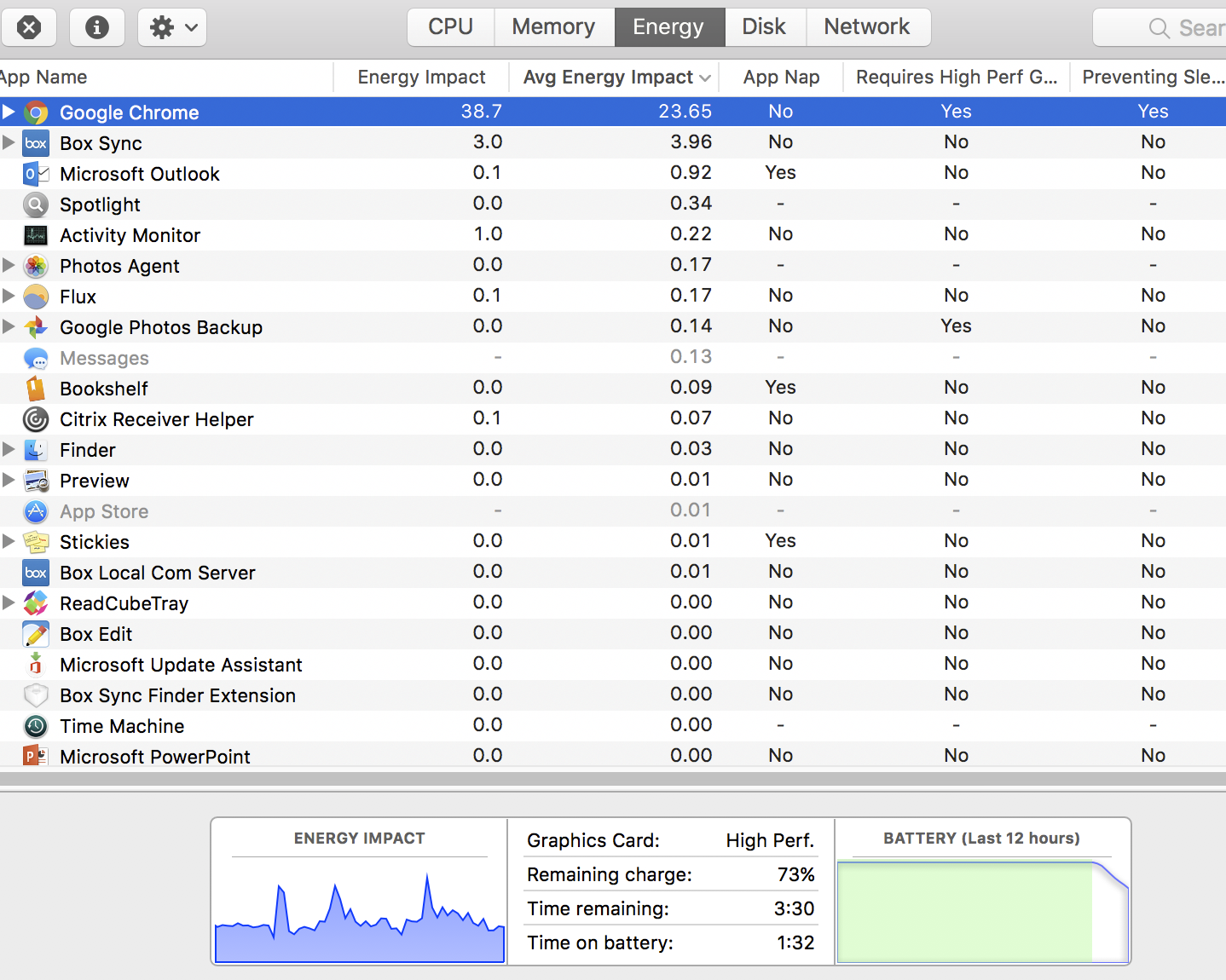Click the Time Machine clock icon
The width and height of the screenshot is (1226, 980).
(36, 726)
